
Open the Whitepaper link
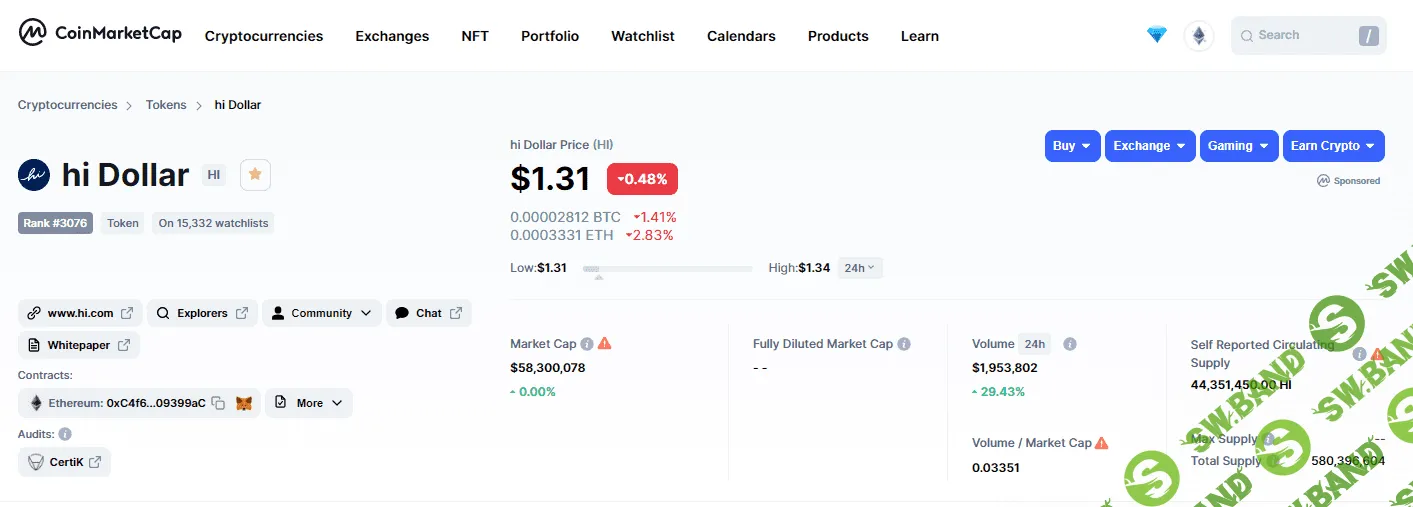79,345
